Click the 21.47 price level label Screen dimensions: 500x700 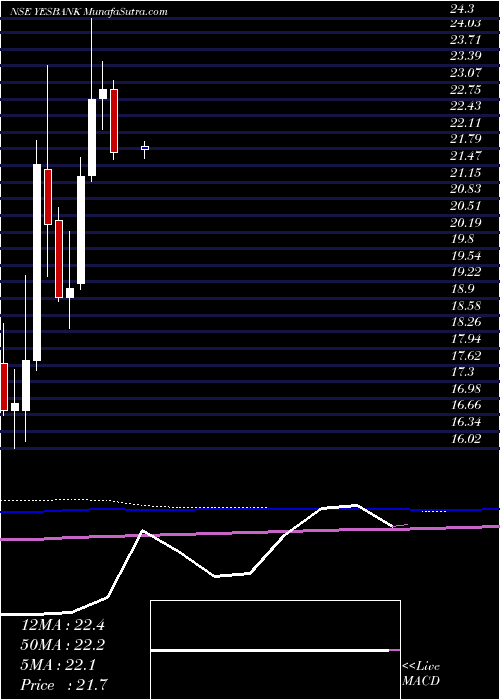click(x=466, y=156)
